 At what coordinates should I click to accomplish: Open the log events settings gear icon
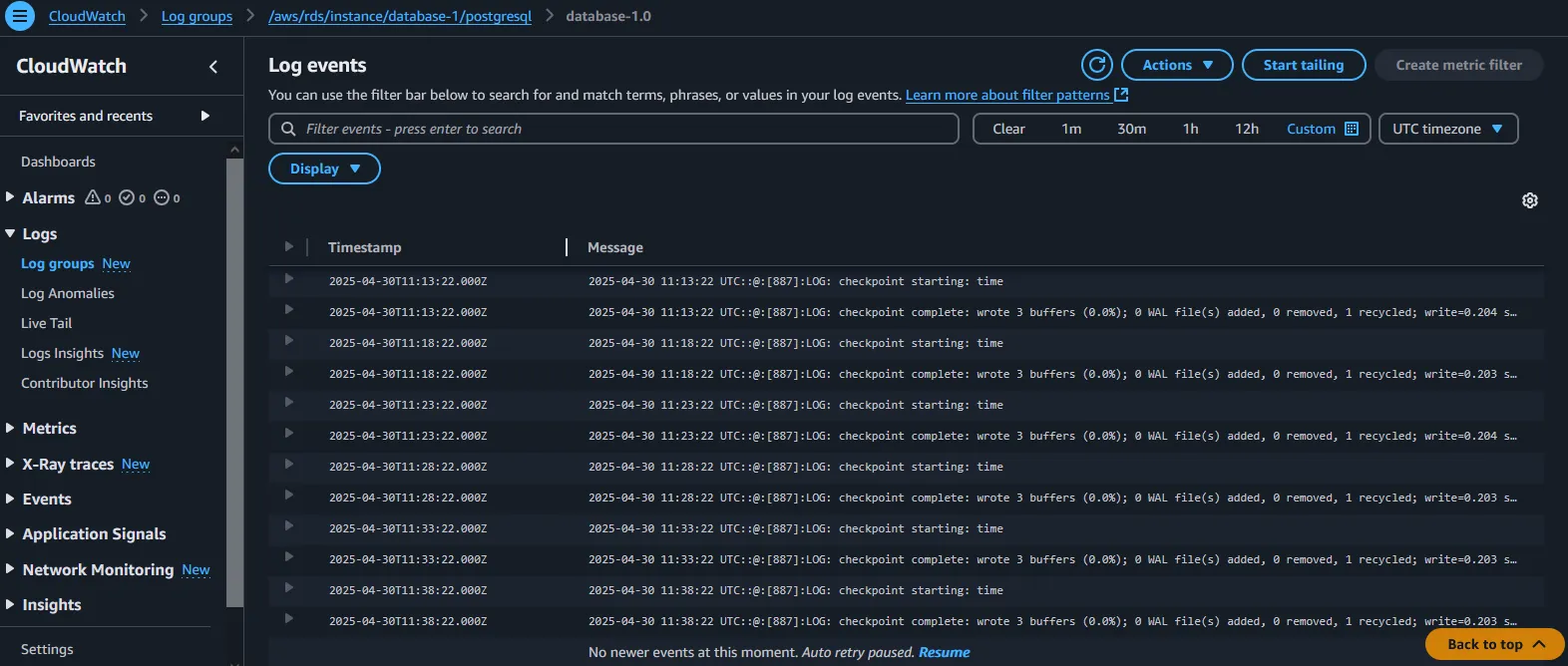pos(1529,200)
